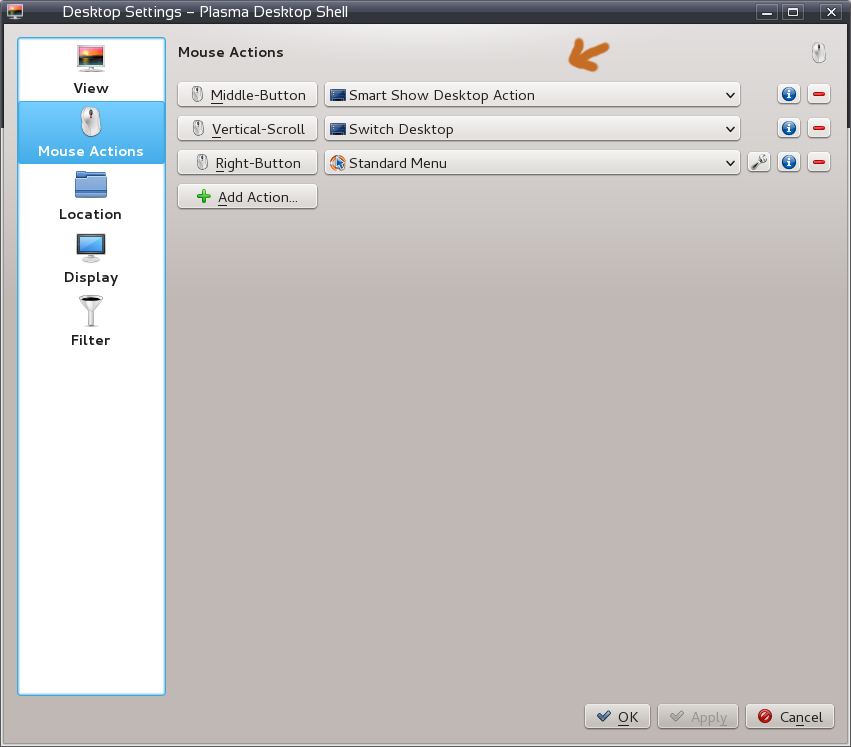Remove the Vertical-Scroll action
This screenshot has width=851, height=747.
[819, 128]
